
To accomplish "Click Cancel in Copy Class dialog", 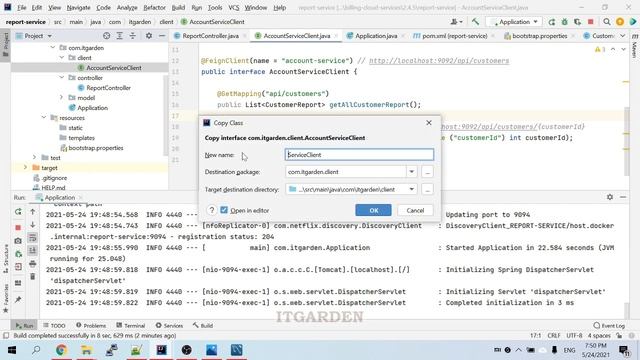I will pyautogui.click(x=415, y=210).
